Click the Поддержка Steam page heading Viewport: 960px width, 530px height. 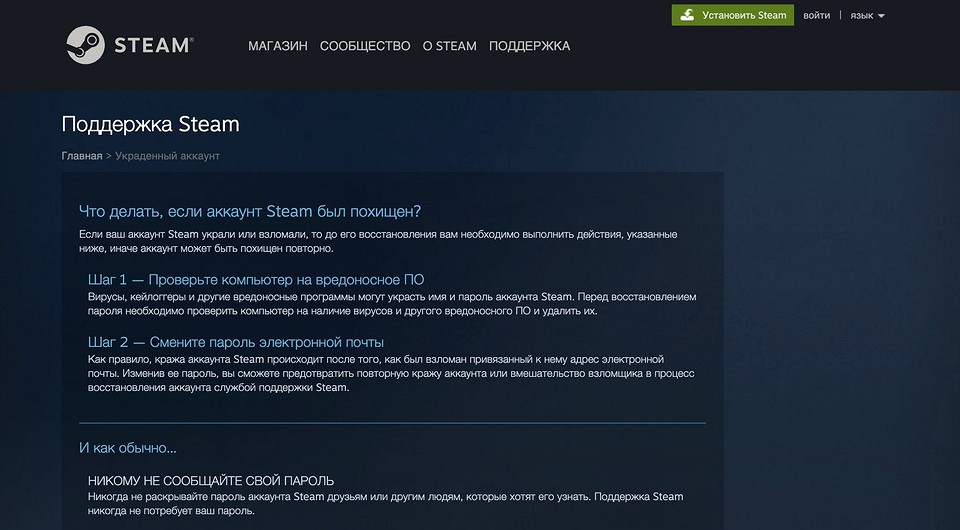[x=150, y=124]
